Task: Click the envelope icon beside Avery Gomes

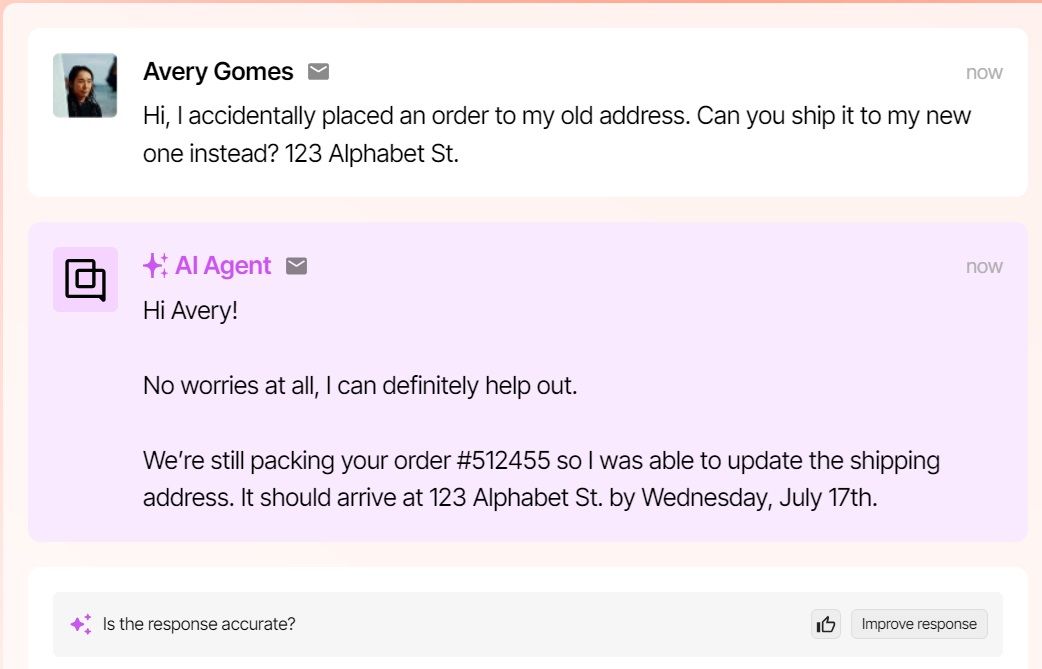Action: pyautogui.click(x=318, y=71)
